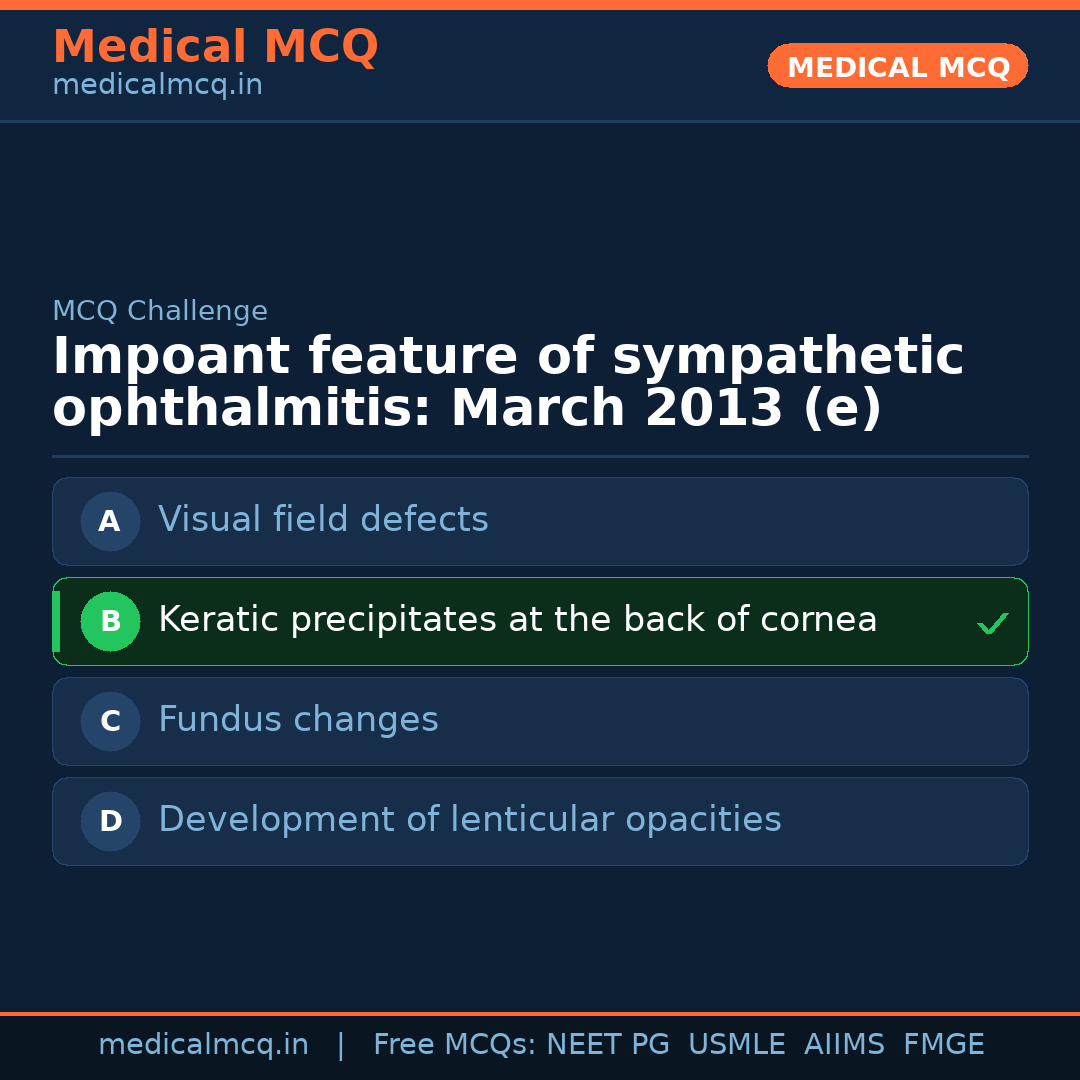The image size is (1080, 1080).
Task: Click the circled letter A badge
Action: click(110, 521)
